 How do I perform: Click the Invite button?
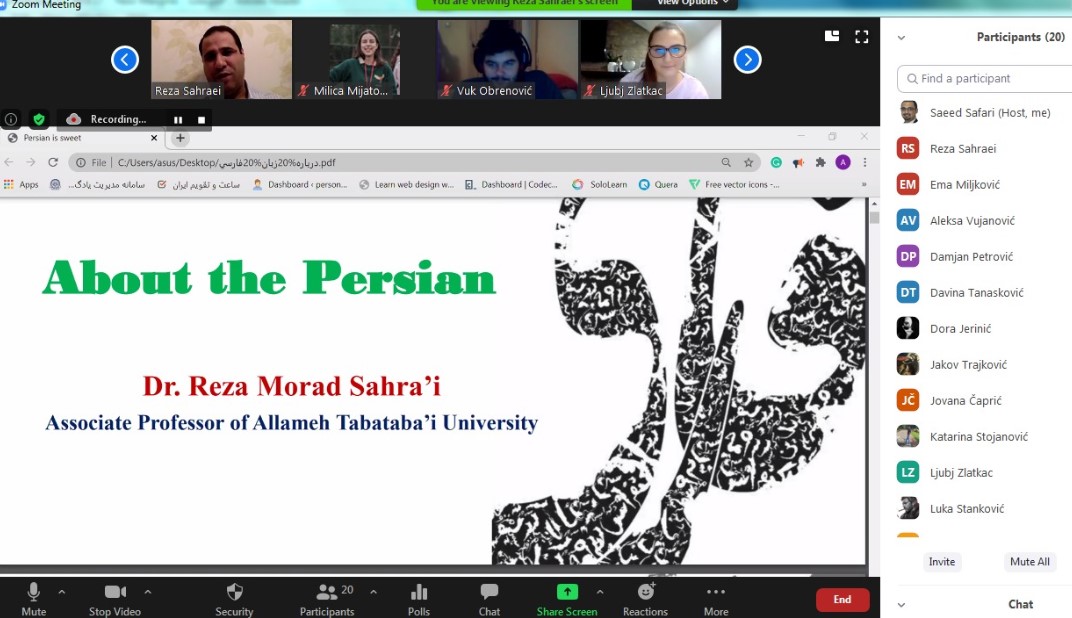pyautogui.click(x=941, y=562)
